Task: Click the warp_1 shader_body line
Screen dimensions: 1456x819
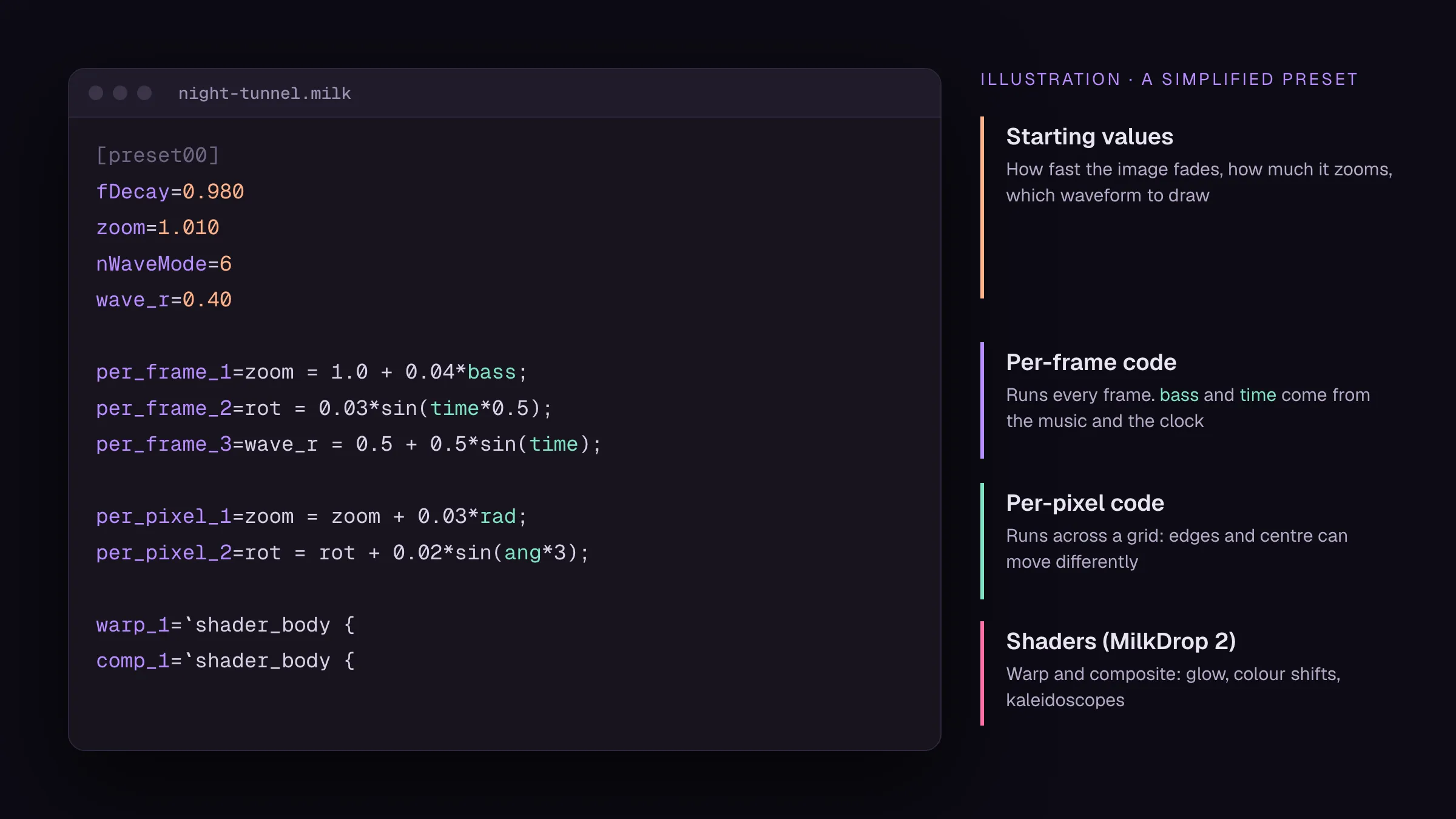Action: [x=226, y=625]
